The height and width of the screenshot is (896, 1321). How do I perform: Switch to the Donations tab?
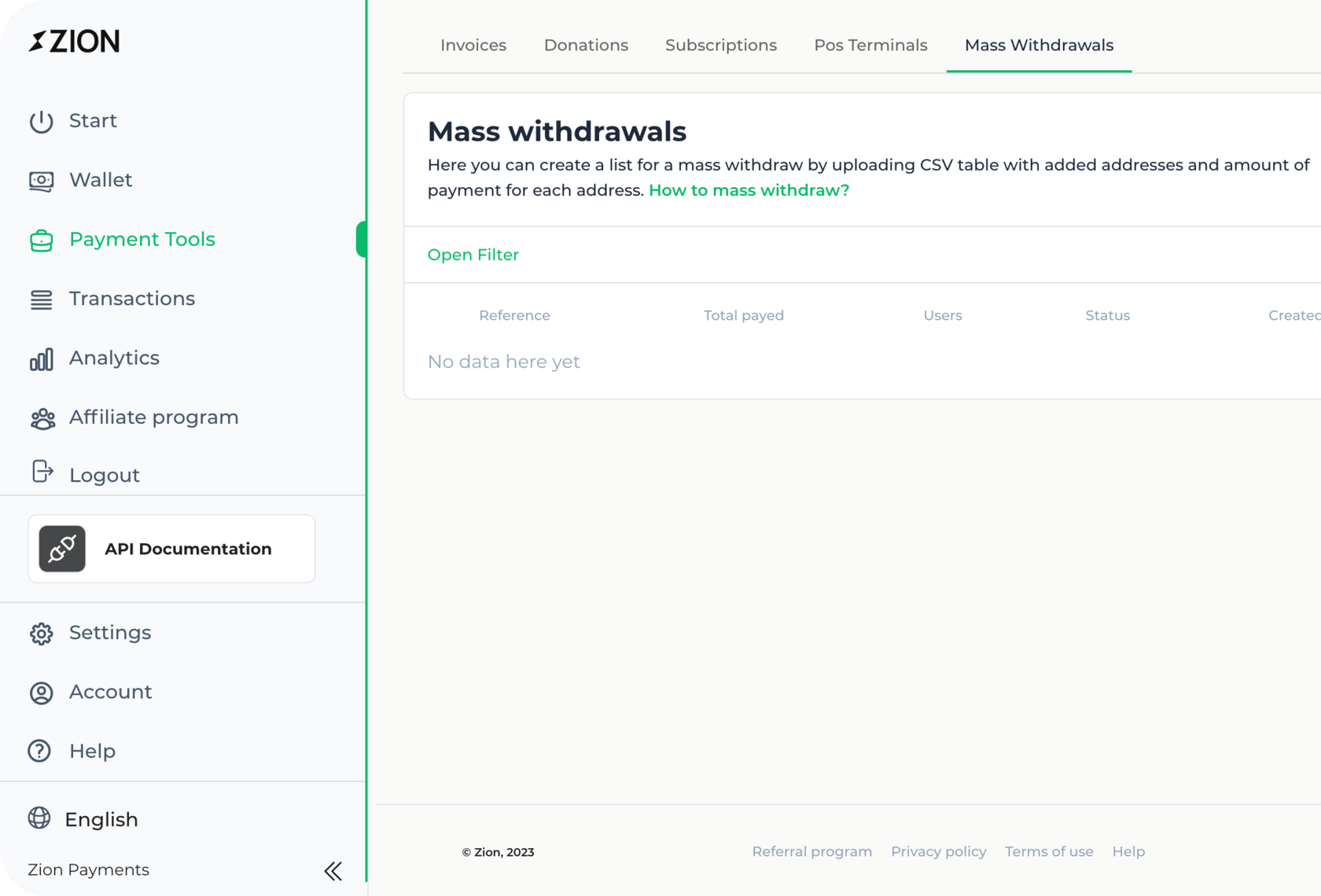point(586,46)
